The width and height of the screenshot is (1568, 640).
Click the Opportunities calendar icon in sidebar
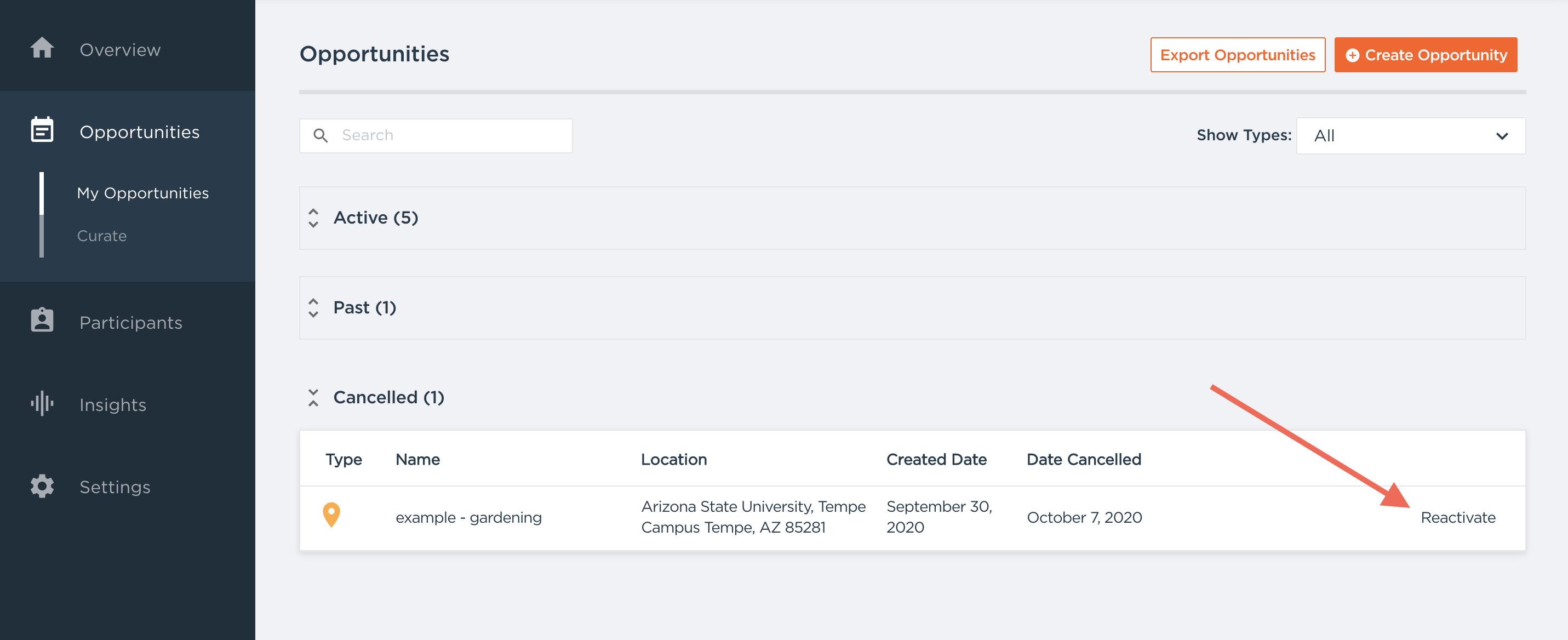(x=42, y=130)
